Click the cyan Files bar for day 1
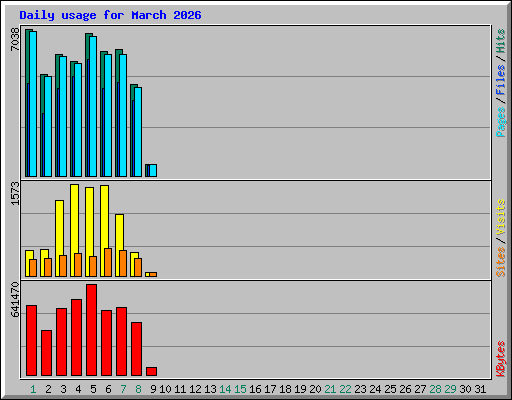This screenshot has height=400, width=512. coord(33,104)
